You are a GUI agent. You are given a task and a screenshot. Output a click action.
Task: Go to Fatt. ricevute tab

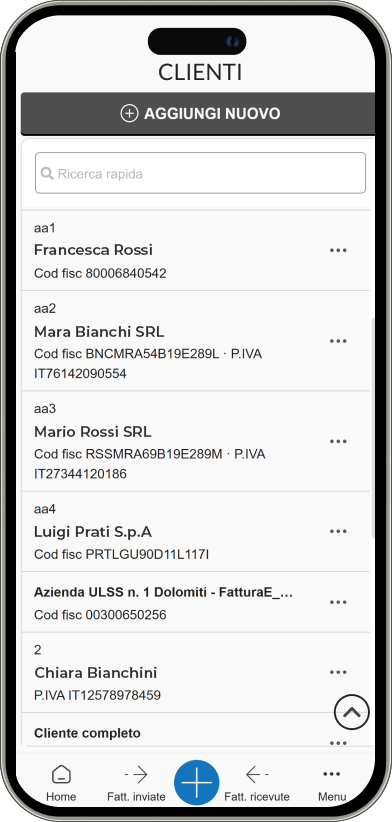(257, 783)
